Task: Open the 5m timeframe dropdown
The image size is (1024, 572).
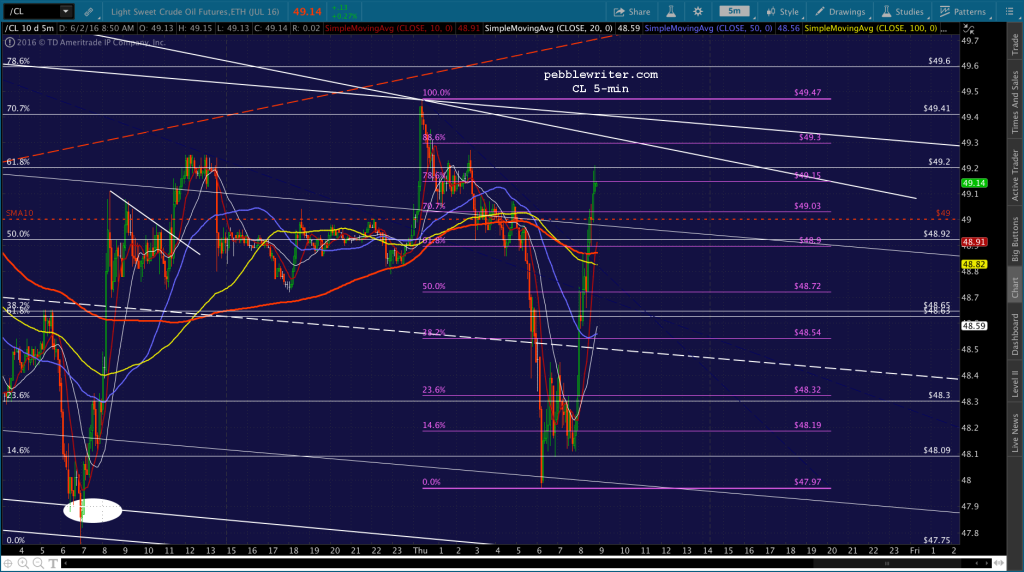Action: click(737, 11)
